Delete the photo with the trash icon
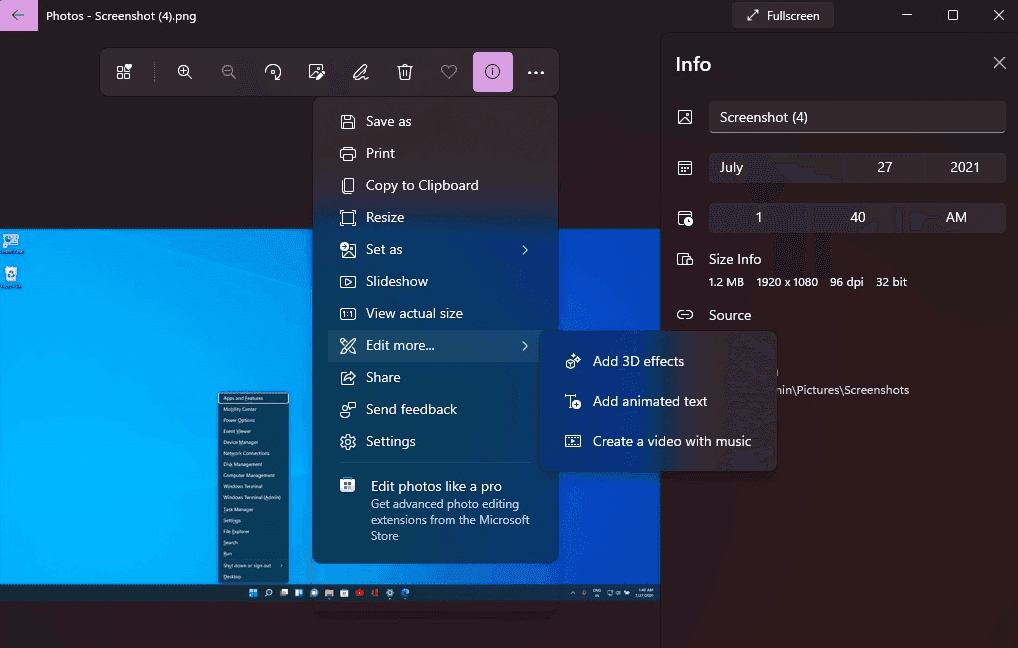 click(404, 72)
